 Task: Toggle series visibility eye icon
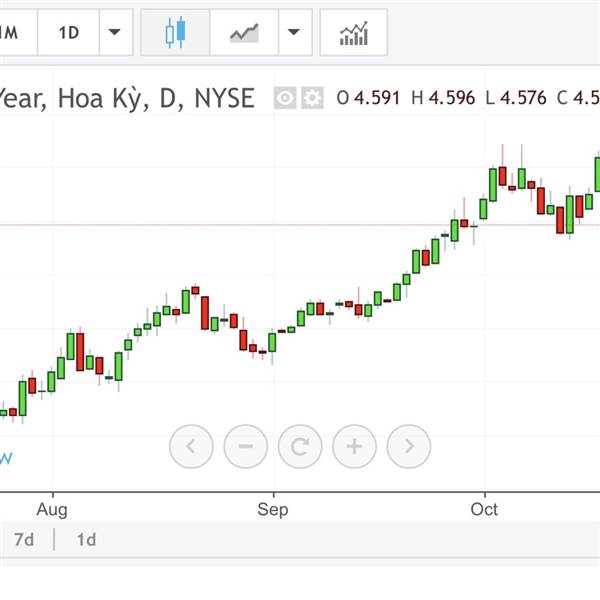(285, 98)
